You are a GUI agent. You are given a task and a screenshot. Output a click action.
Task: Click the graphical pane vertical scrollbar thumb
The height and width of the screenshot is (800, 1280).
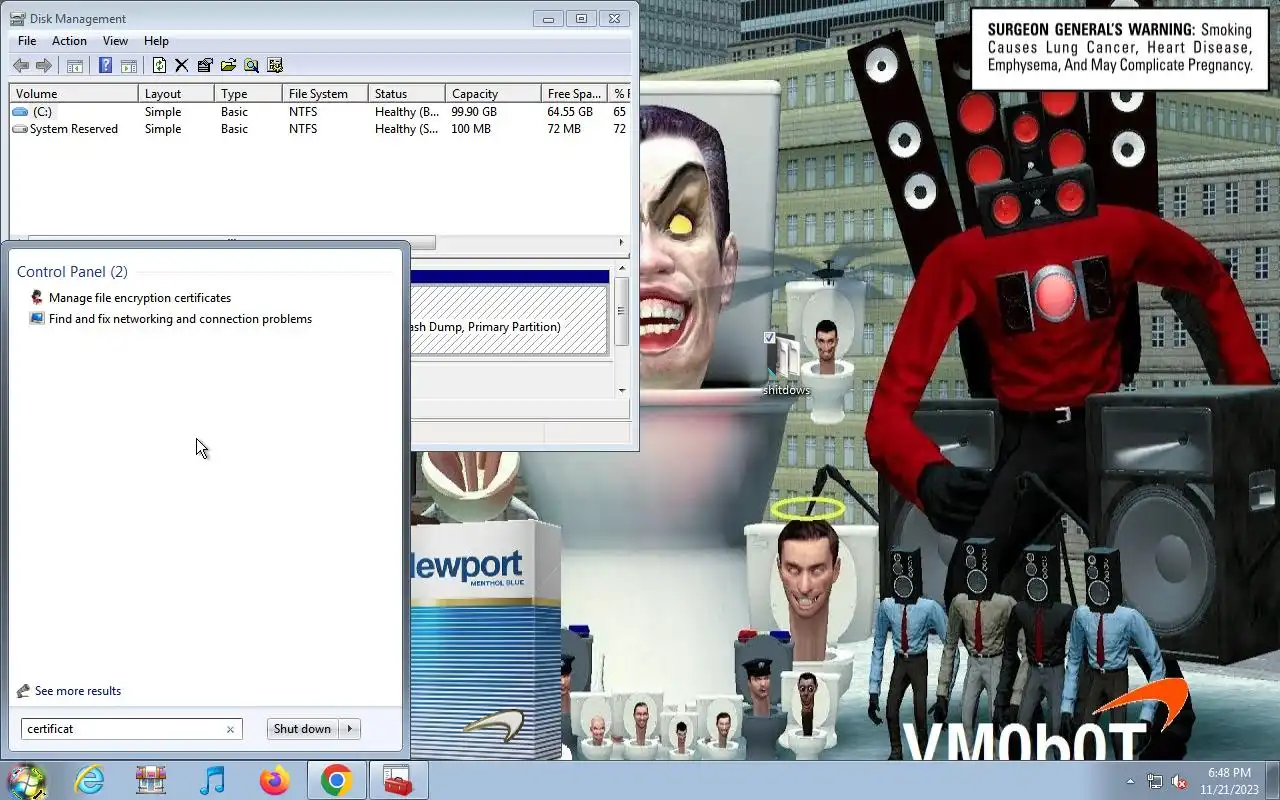coord(622,311)
